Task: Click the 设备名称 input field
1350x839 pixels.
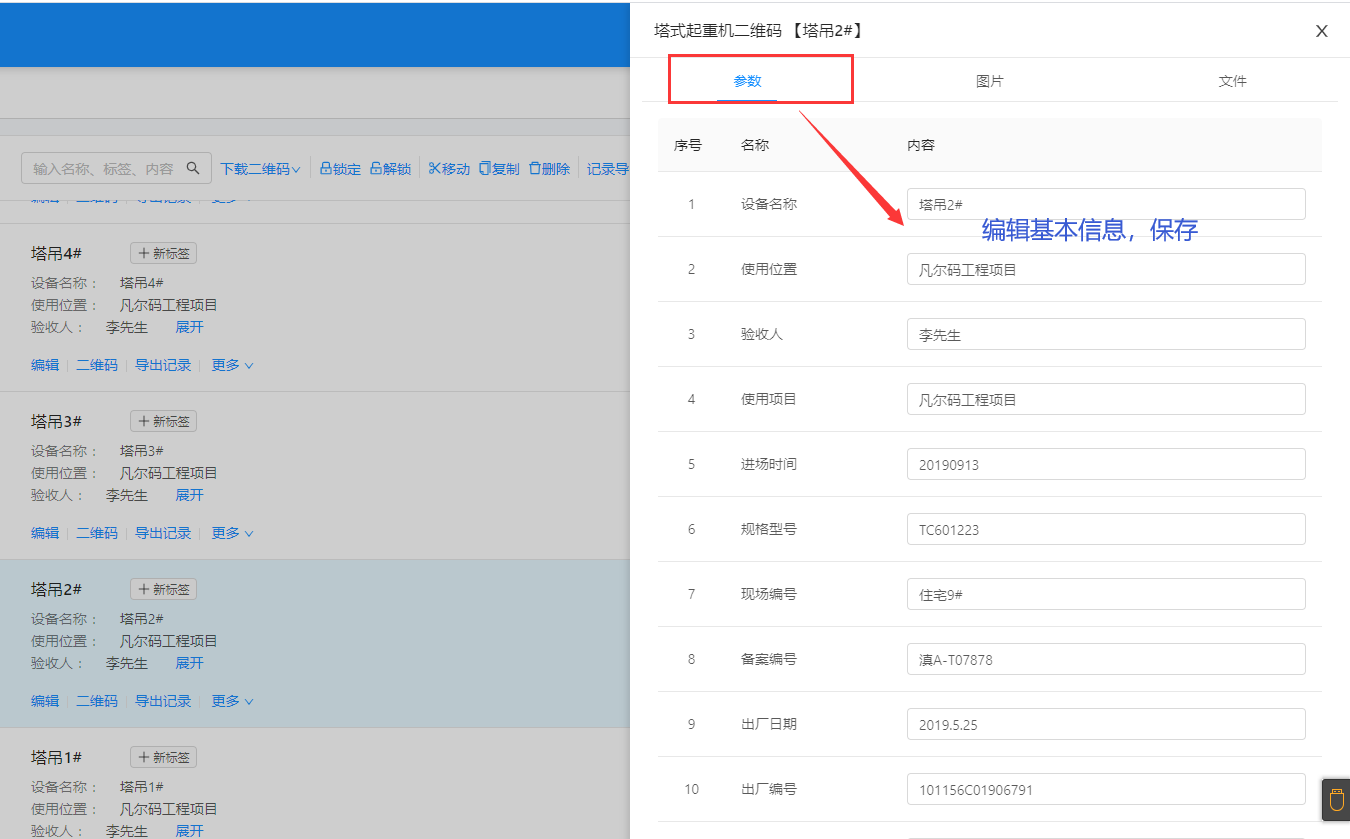Action: (1105, 203)
